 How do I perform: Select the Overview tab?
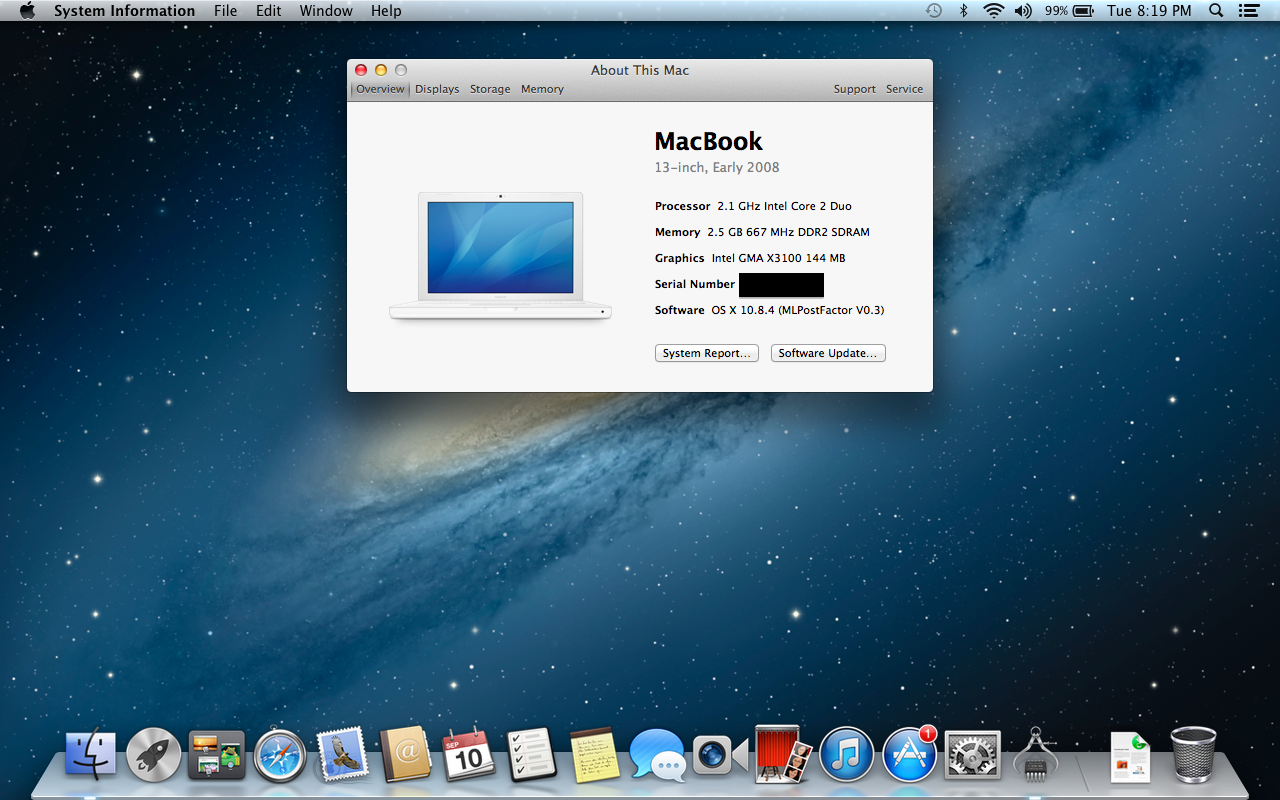pos(380,89)
